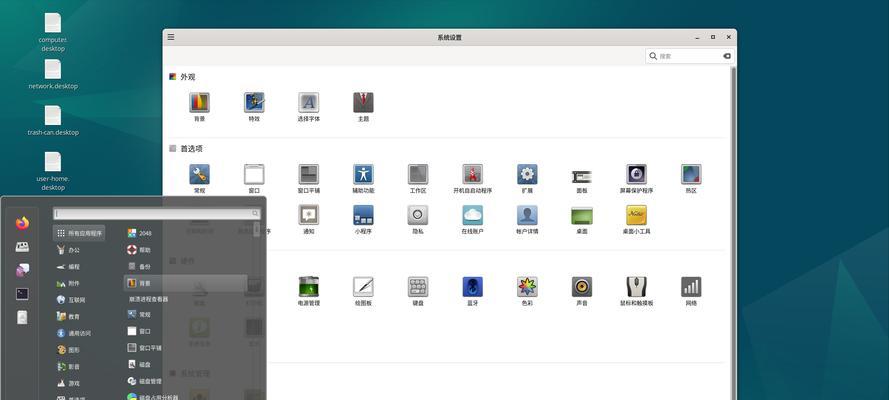The width and height of the screenshot is (889, 400).
Task: Focus the 搜索 field in System Settings
Action: click(x=689, y=56)
